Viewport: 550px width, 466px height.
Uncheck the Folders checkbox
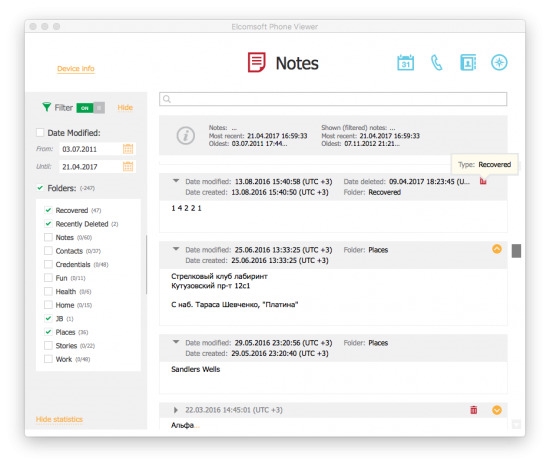[40, 188]
